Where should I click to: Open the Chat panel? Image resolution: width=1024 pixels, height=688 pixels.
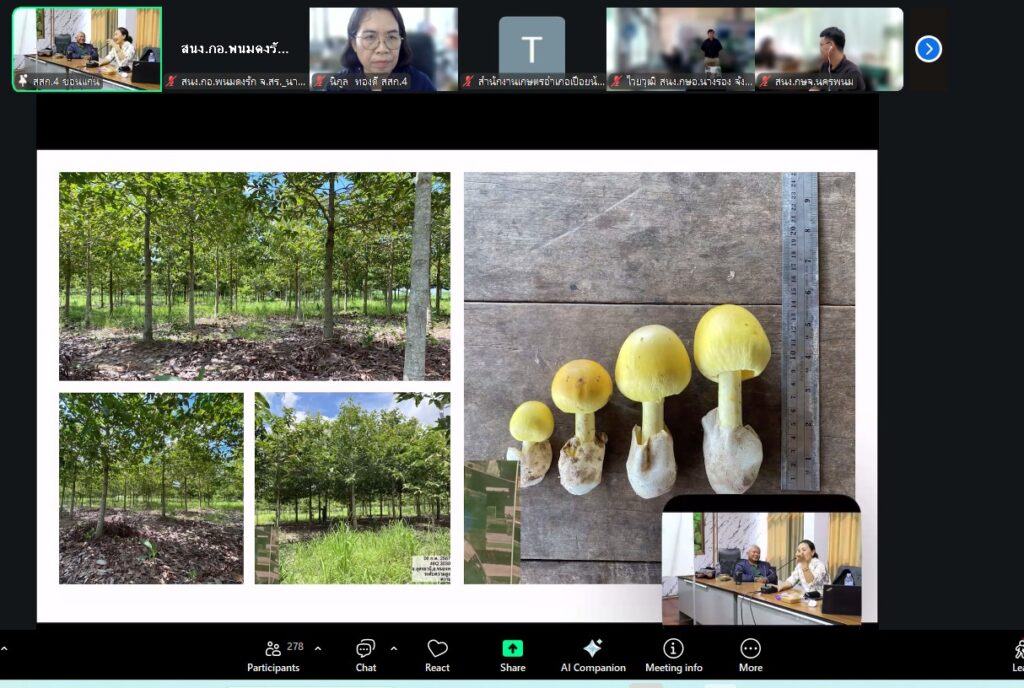[366, 655]
